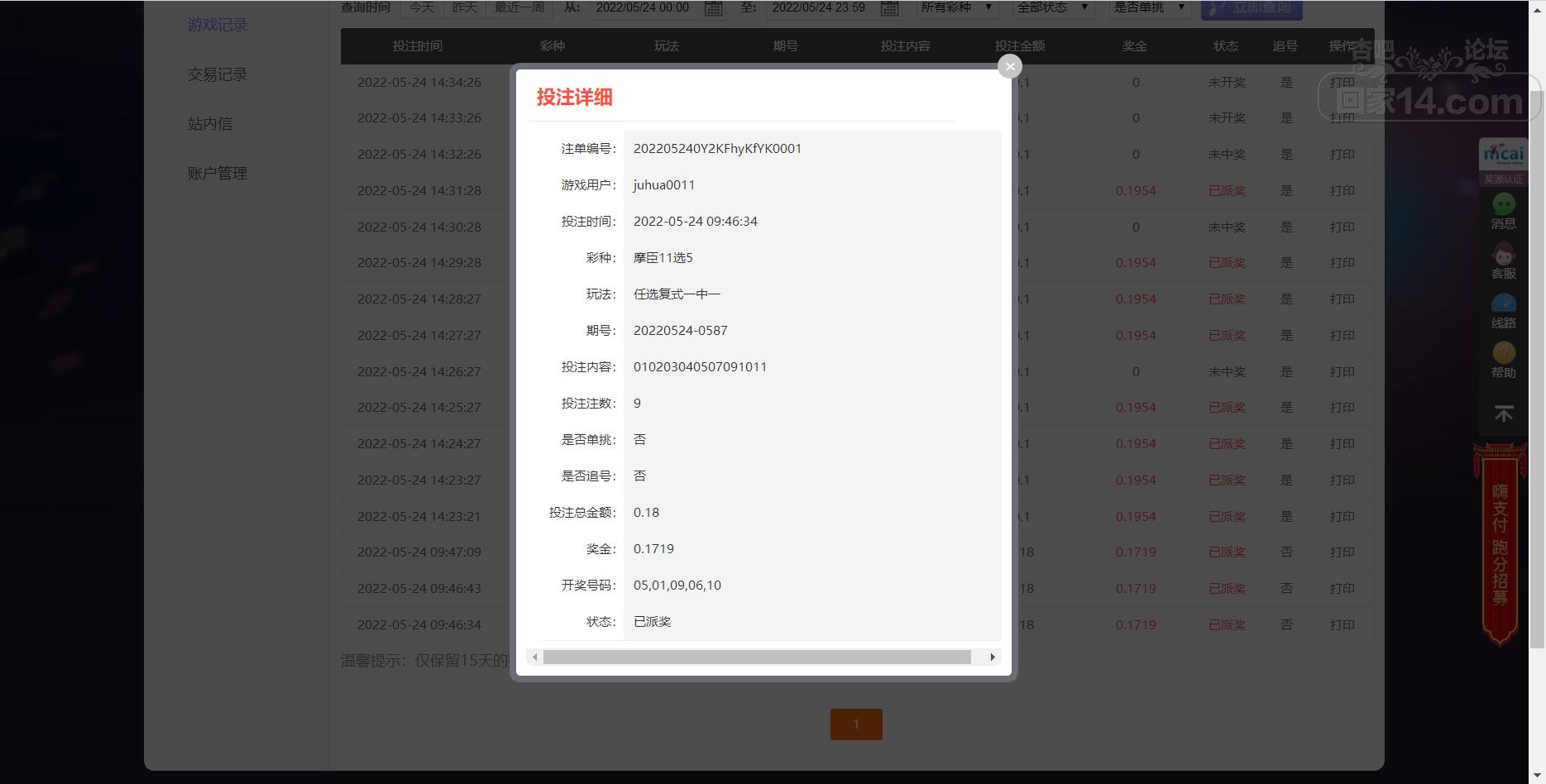Screen dimensions: 1546x784
Task: Click 未中奖 status in the 14:32:26 row
Action: tap(1227, 155)
